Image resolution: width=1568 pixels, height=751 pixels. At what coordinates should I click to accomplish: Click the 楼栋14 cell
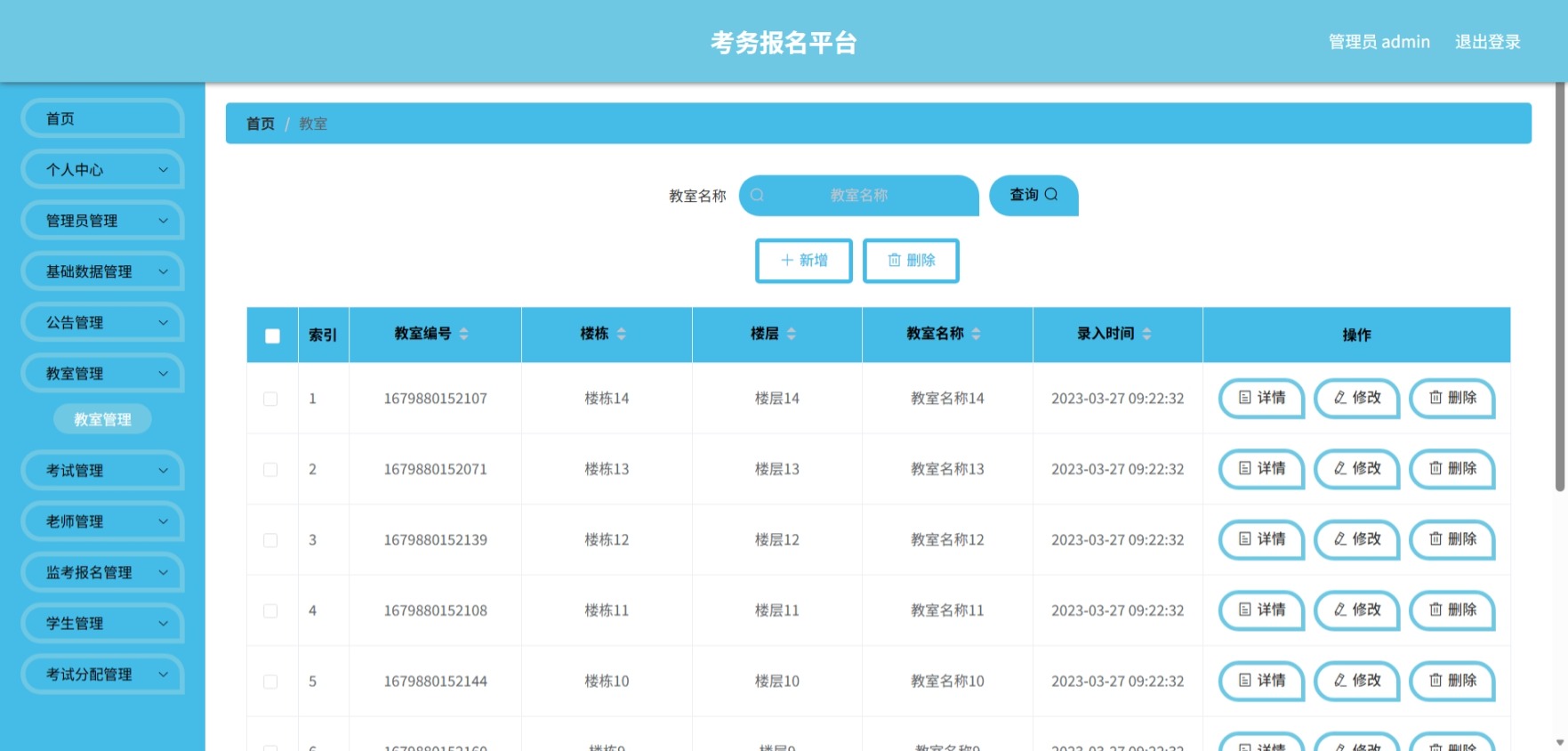(x=607, y=399)
